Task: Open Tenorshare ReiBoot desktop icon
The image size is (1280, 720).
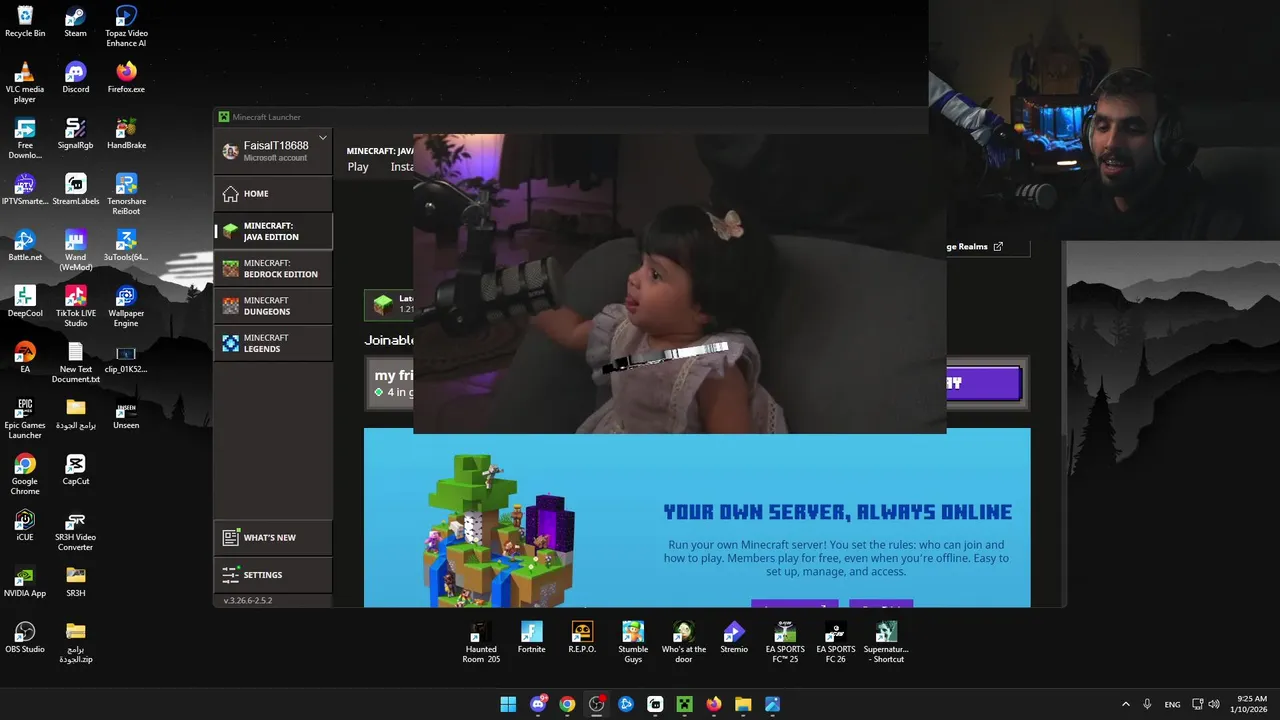Action: [126, 194]
